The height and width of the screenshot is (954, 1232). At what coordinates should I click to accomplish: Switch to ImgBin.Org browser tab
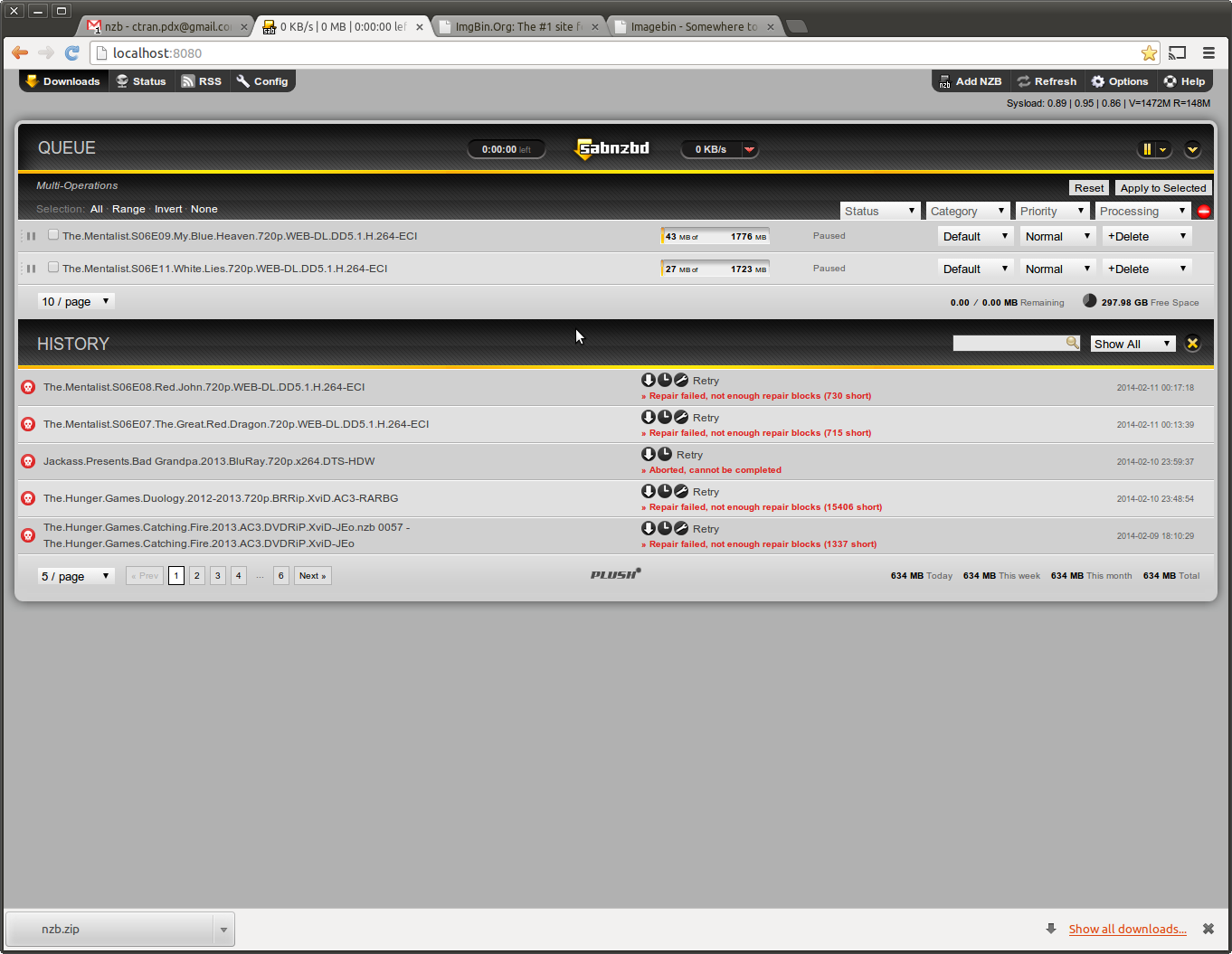[x=519, y=27]
